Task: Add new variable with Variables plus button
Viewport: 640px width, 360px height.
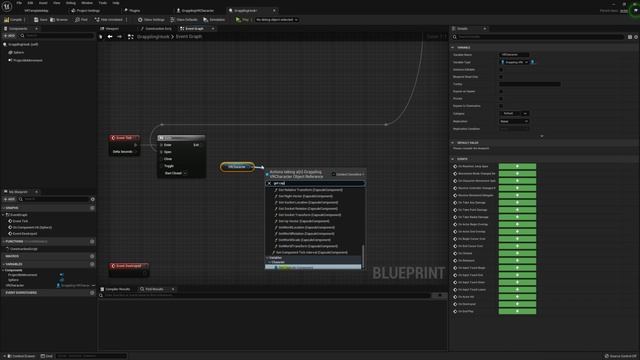Action: tap(92, 264)
